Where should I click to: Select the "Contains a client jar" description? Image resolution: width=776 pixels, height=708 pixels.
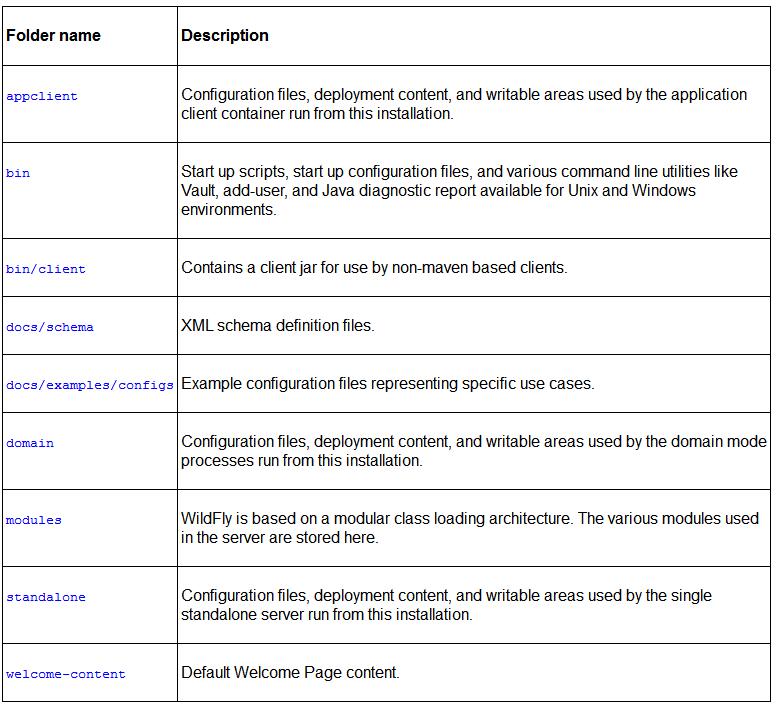click(374, 268)
